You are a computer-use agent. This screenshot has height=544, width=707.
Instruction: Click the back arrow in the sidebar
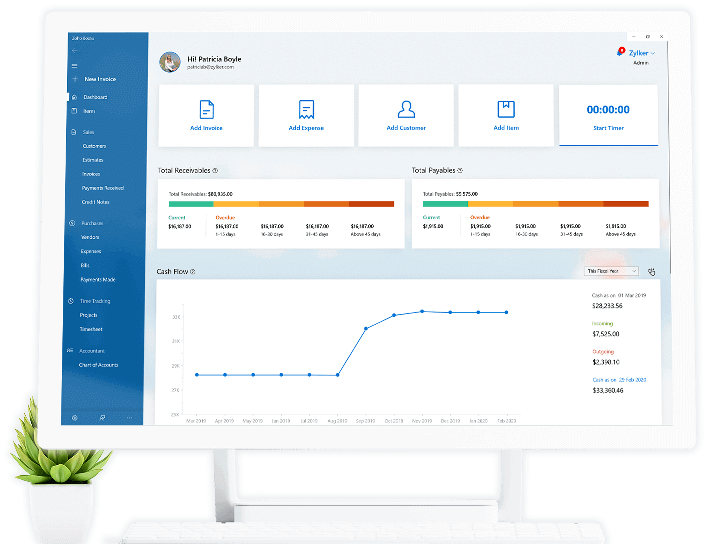coord(75,50)
